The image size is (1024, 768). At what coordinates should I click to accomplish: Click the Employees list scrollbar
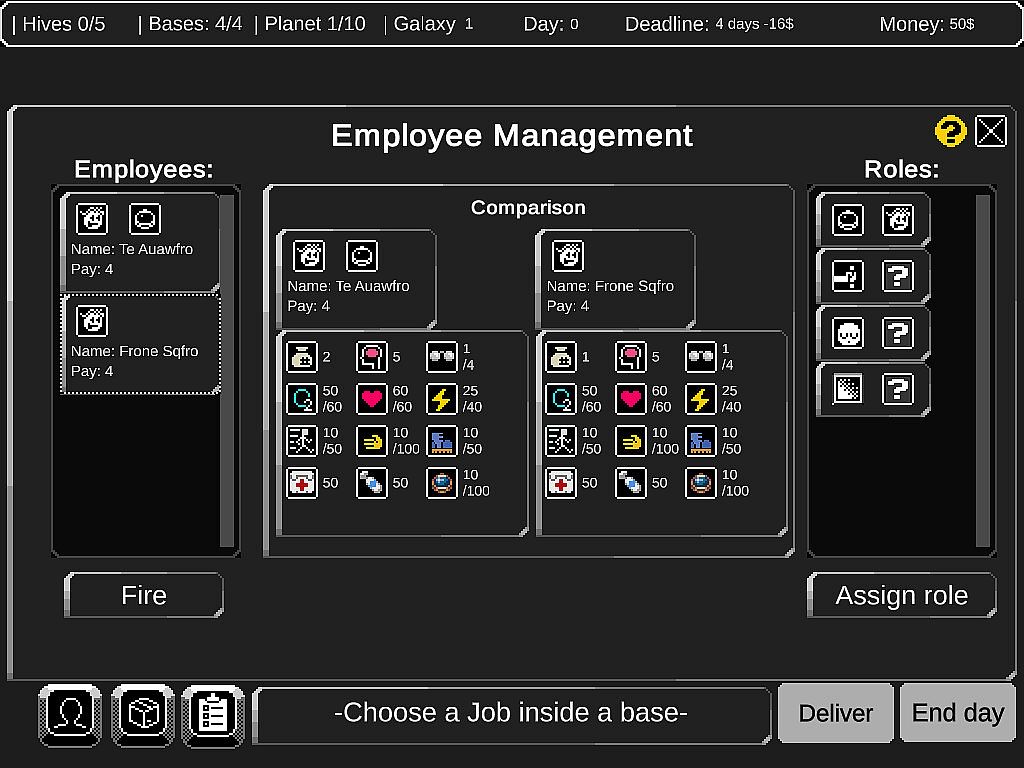[227, 370]
